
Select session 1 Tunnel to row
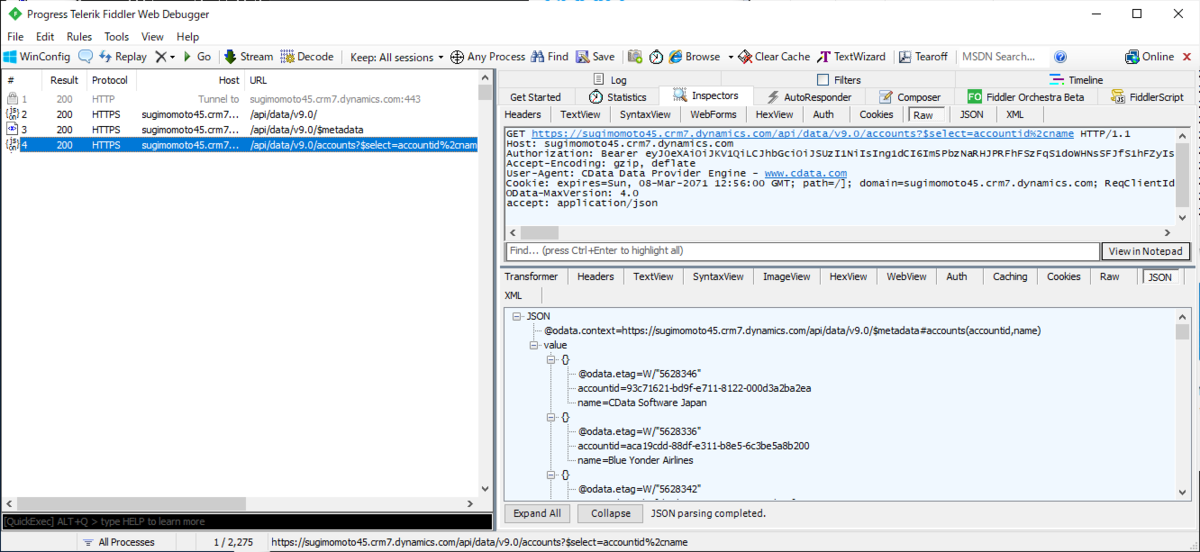pyautogui.click(x=240, y=100)
